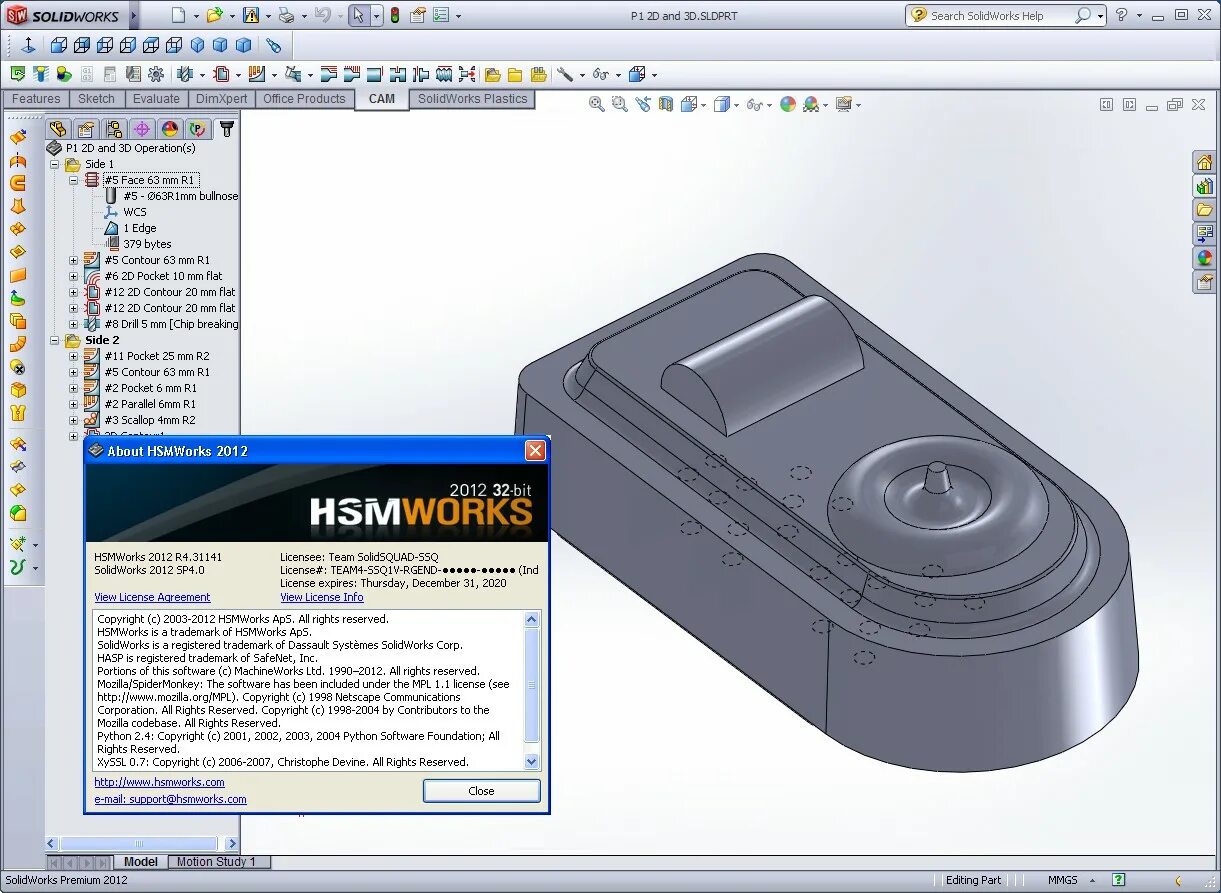Switch to the Motion Study 1 tab
The width and height of the screenshot is (1221, 893).
tap(219, 861)
